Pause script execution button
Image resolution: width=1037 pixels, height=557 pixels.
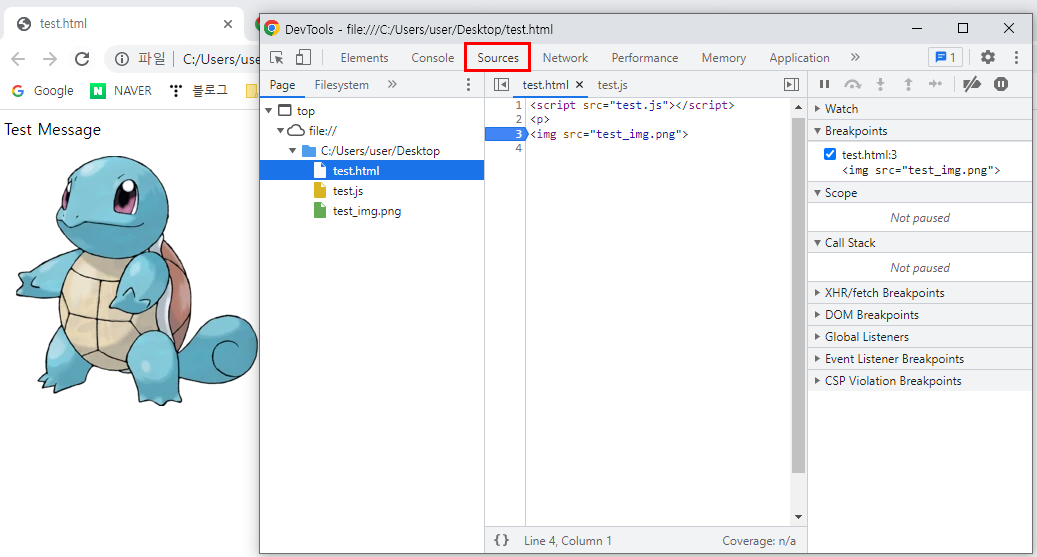point(824,84)
